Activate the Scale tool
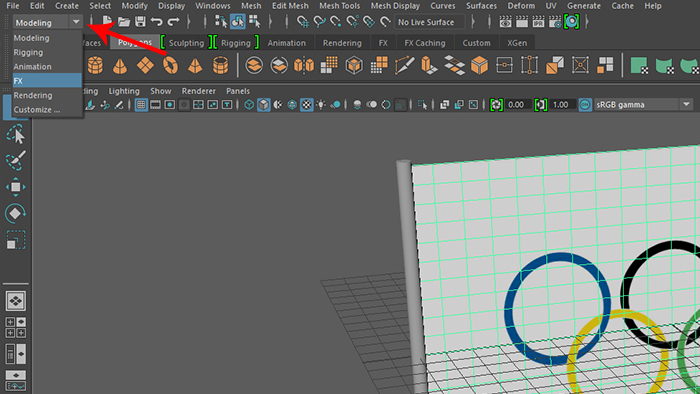Image resolution: width=700 pixels, height=394 pixels. point(16,240)
